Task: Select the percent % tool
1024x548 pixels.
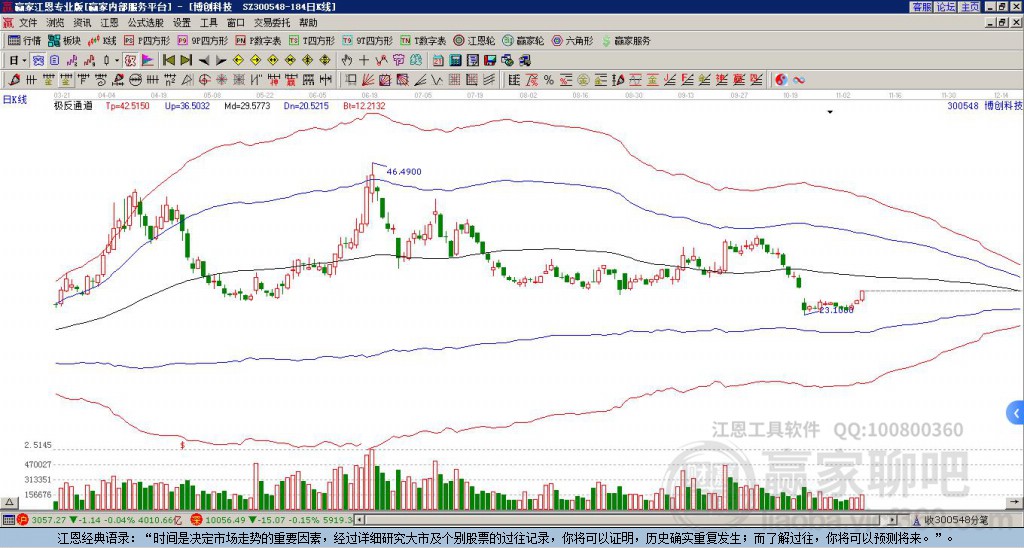Action: click(549, 80)
